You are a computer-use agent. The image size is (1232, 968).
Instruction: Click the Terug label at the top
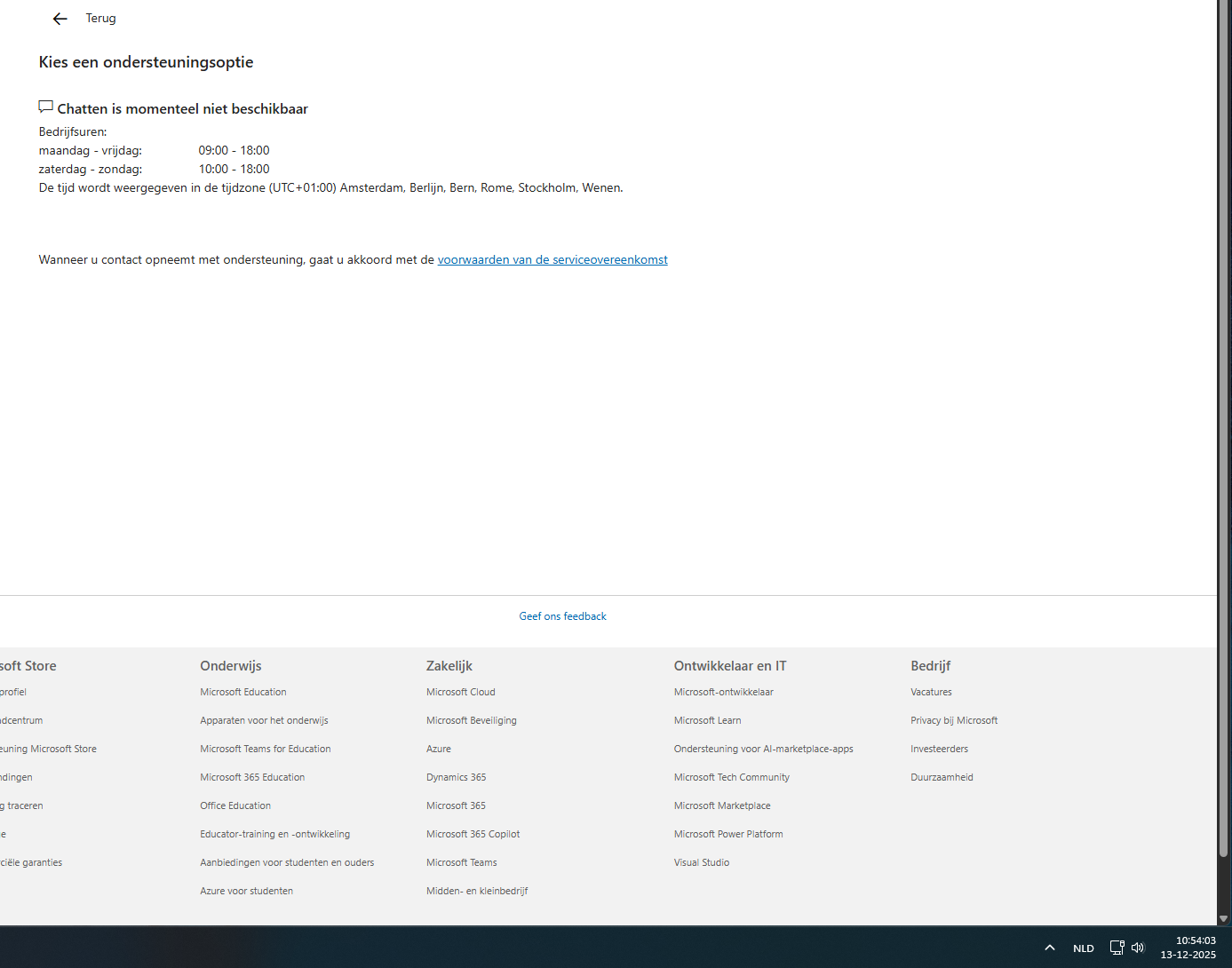(x=100, y=18)
